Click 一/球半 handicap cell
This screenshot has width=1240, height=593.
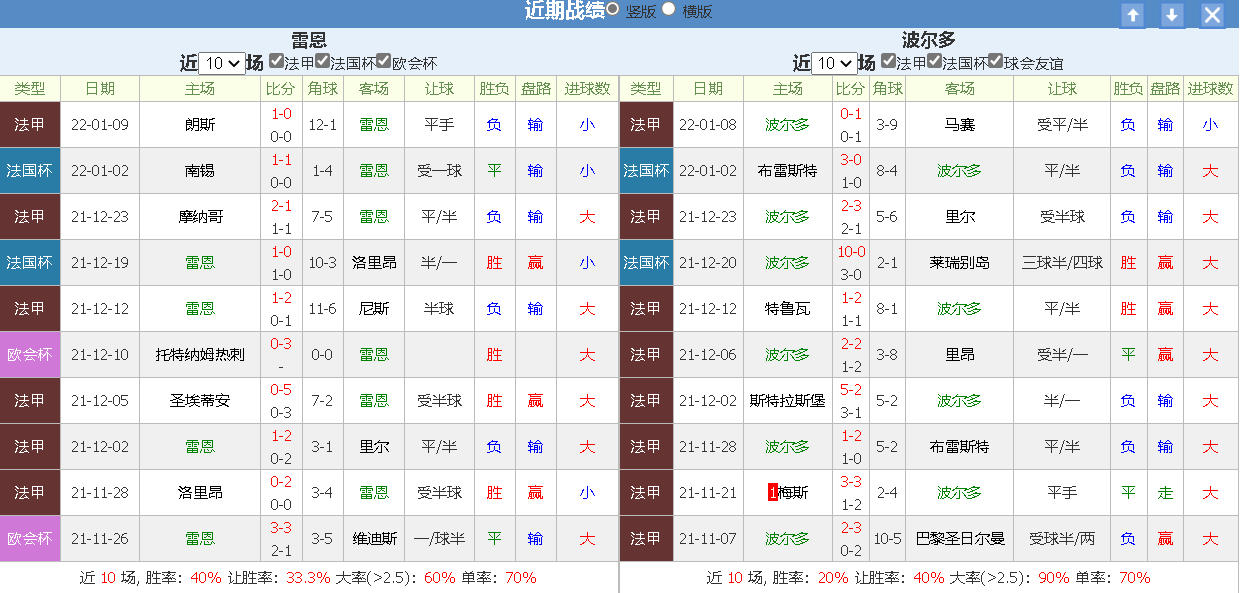point(440,539)
